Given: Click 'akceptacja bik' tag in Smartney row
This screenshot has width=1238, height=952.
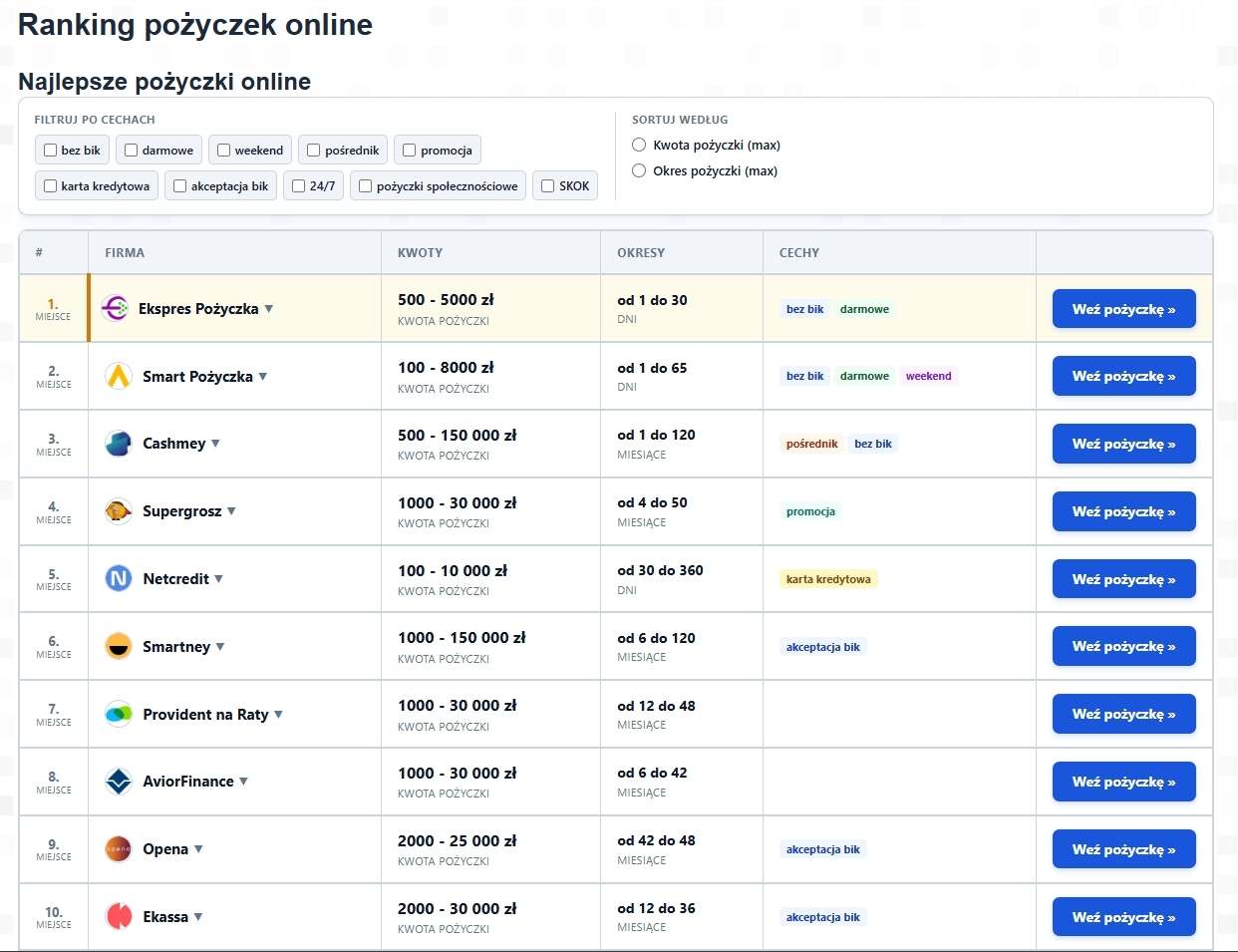Looking at the screenshot, I should click(x=822, y=647).
